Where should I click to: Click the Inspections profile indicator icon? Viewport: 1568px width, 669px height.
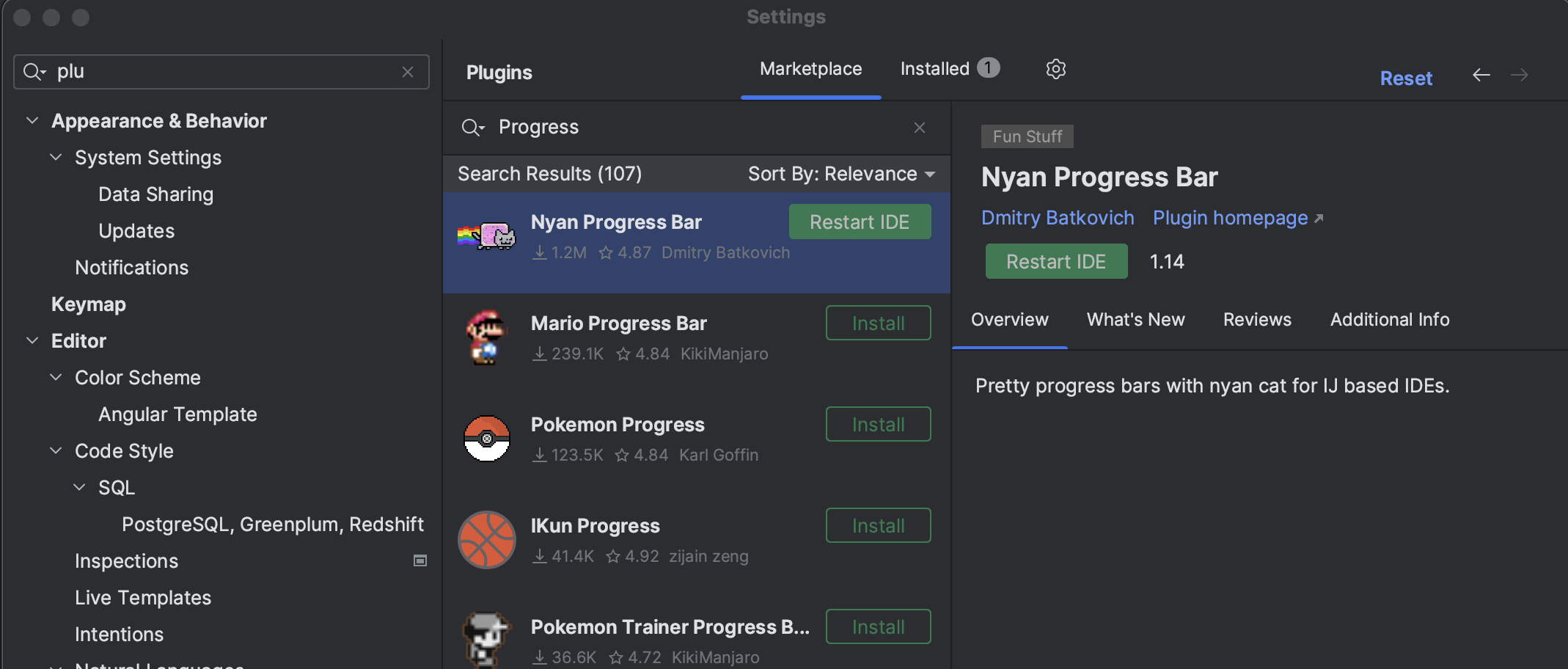[420, 560]
